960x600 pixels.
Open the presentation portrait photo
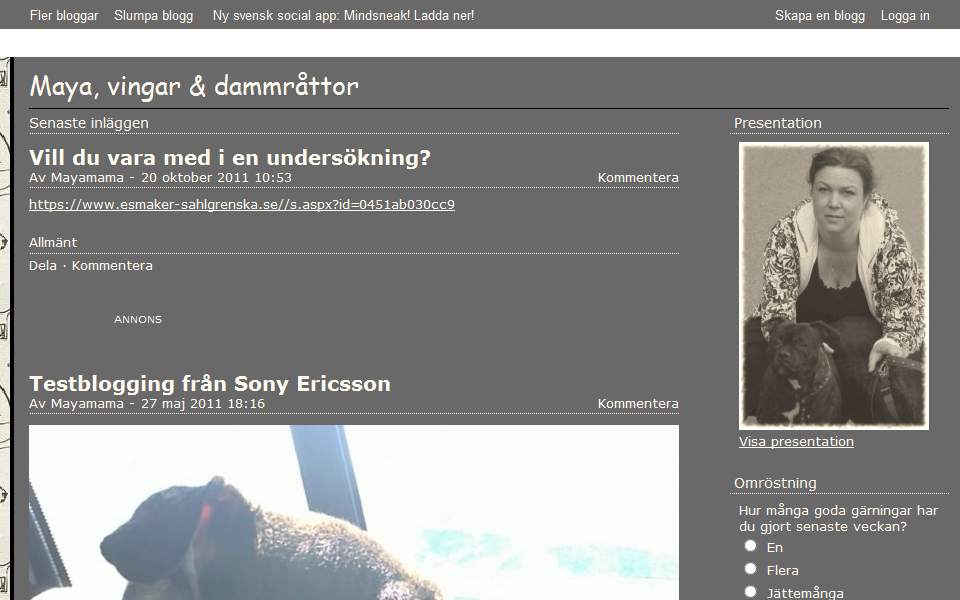point(834,286)
